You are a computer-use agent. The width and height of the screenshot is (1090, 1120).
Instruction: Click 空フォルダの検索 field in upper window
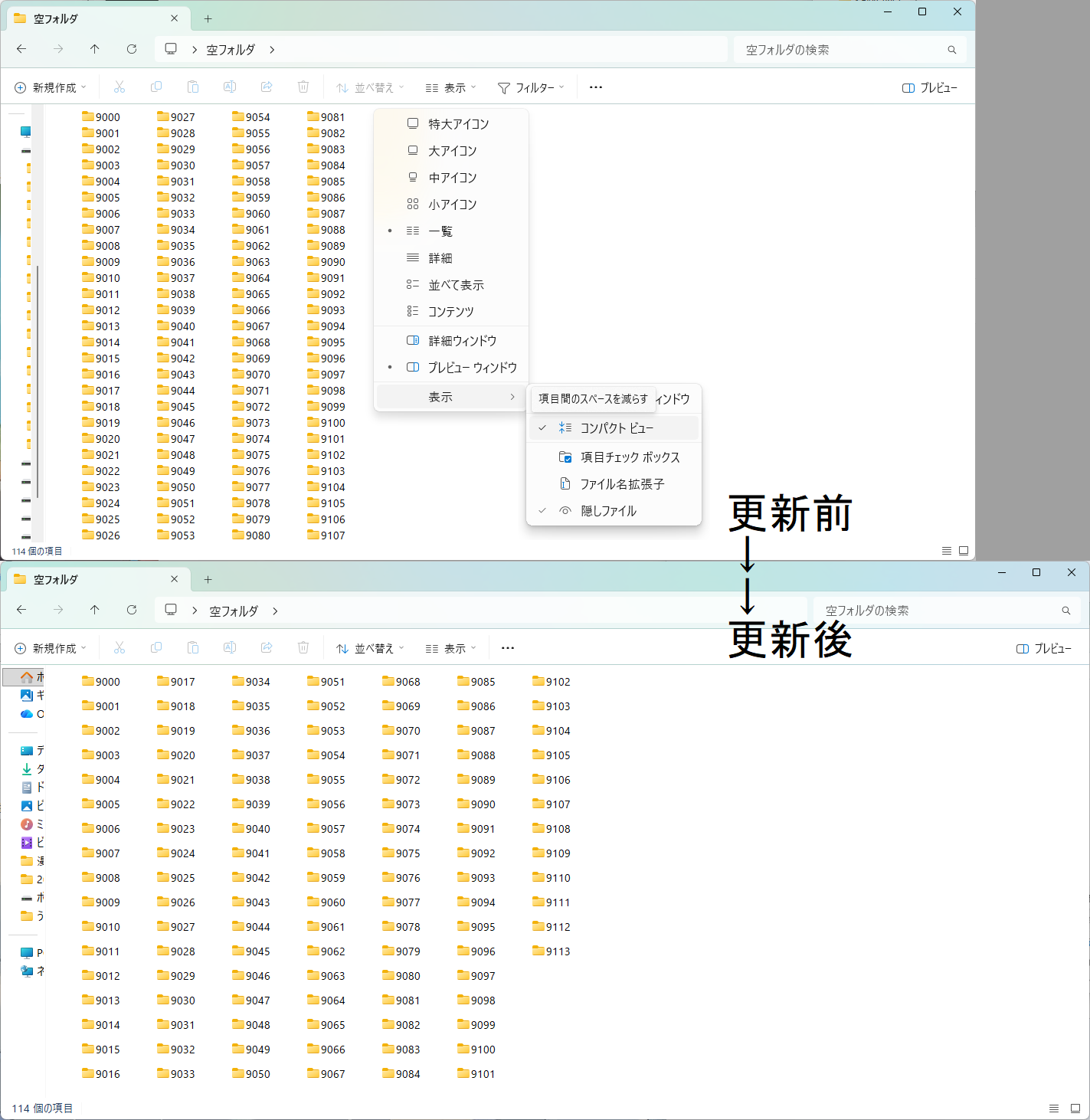[850, 50]
